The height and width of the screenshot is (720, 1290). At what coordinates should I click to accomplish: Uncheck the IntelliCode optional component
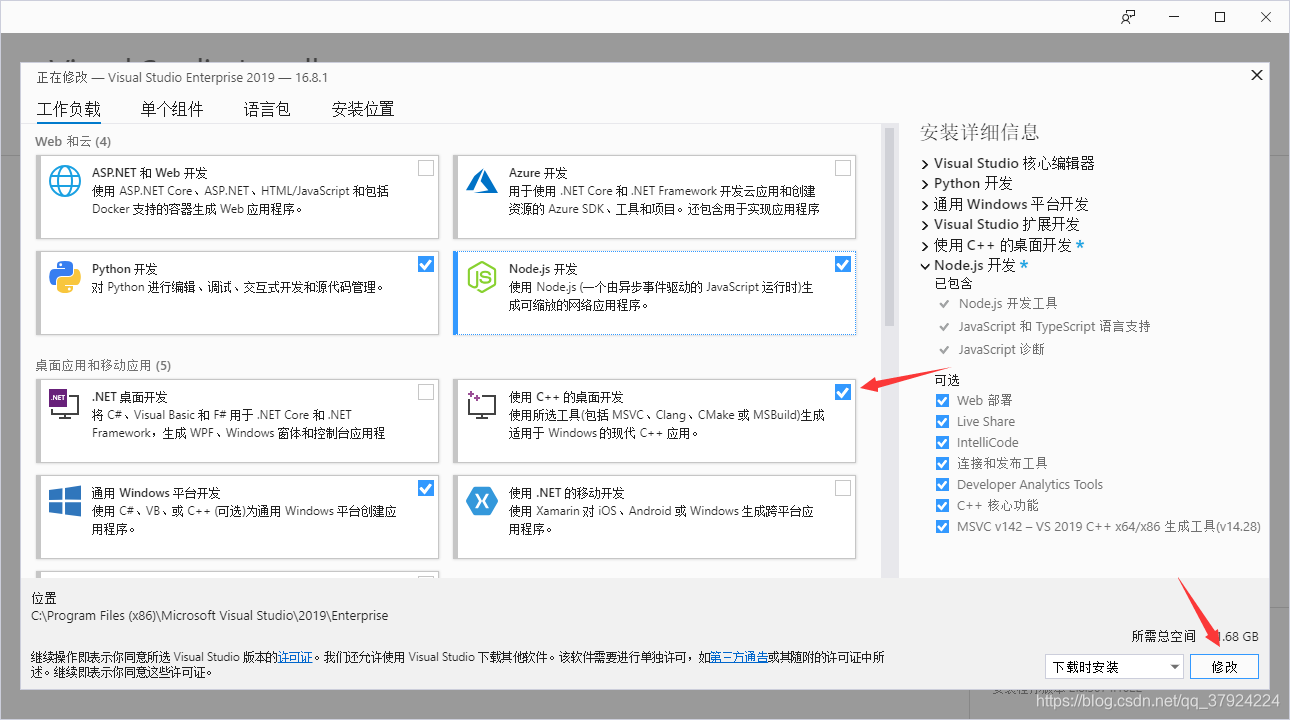[942, 442]
